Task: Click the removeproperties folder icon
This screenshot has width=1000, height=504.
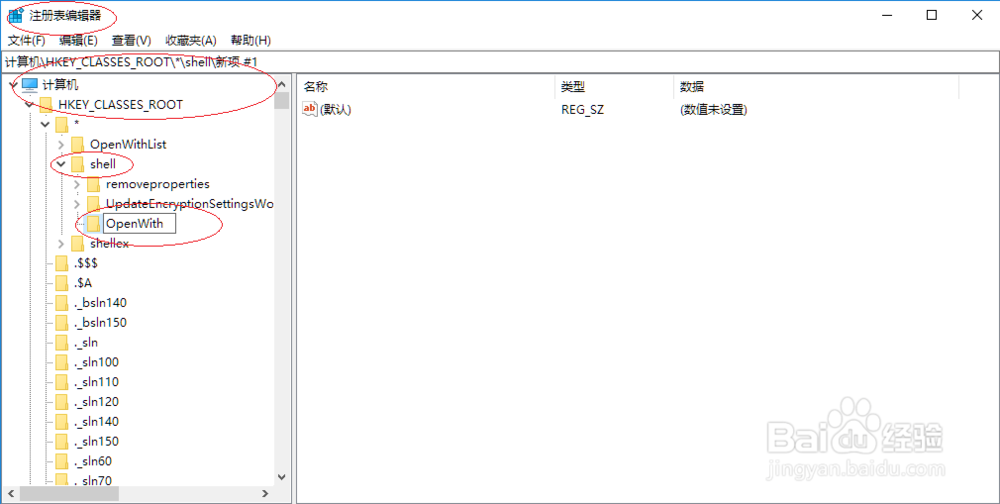Action: [x=94, y=184]
